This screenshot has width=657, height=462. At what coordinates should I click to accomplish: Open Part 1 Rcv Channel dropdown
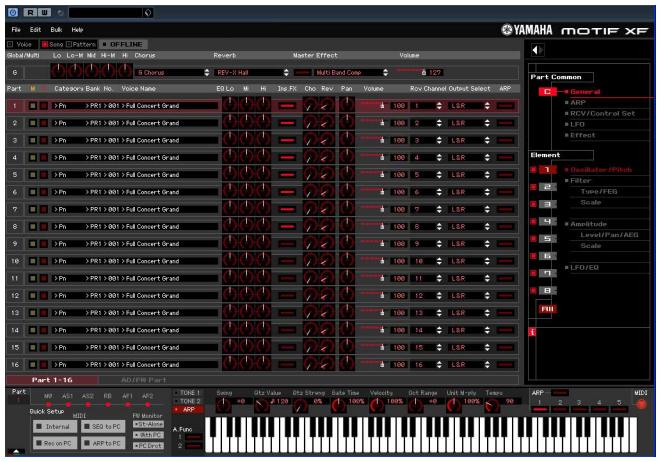point(427,106)
